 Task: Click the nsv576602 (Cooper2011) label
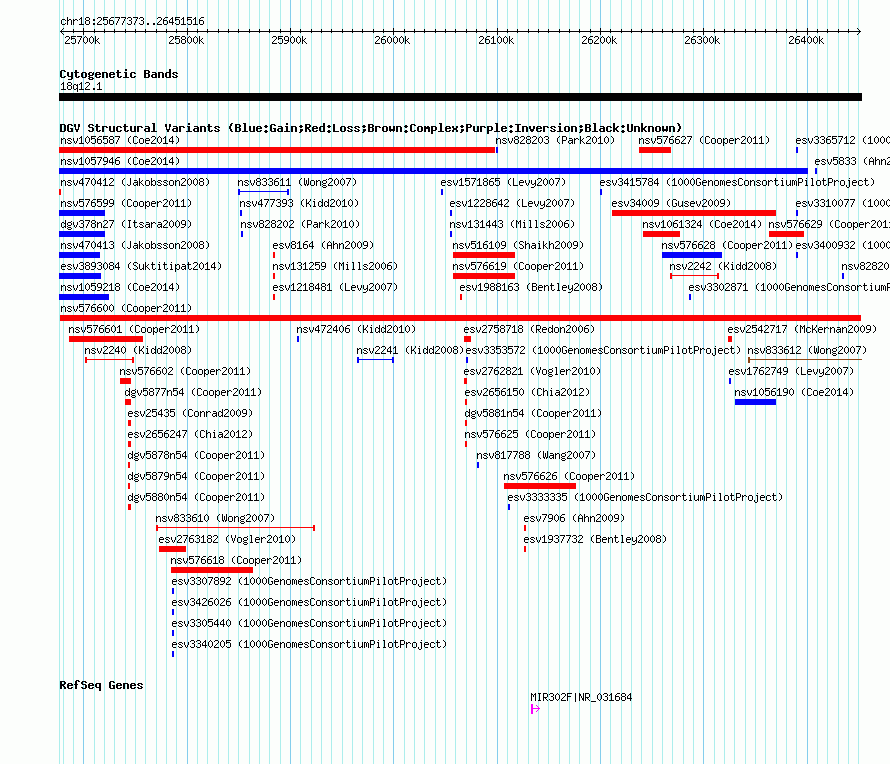(x=185, y=371)
